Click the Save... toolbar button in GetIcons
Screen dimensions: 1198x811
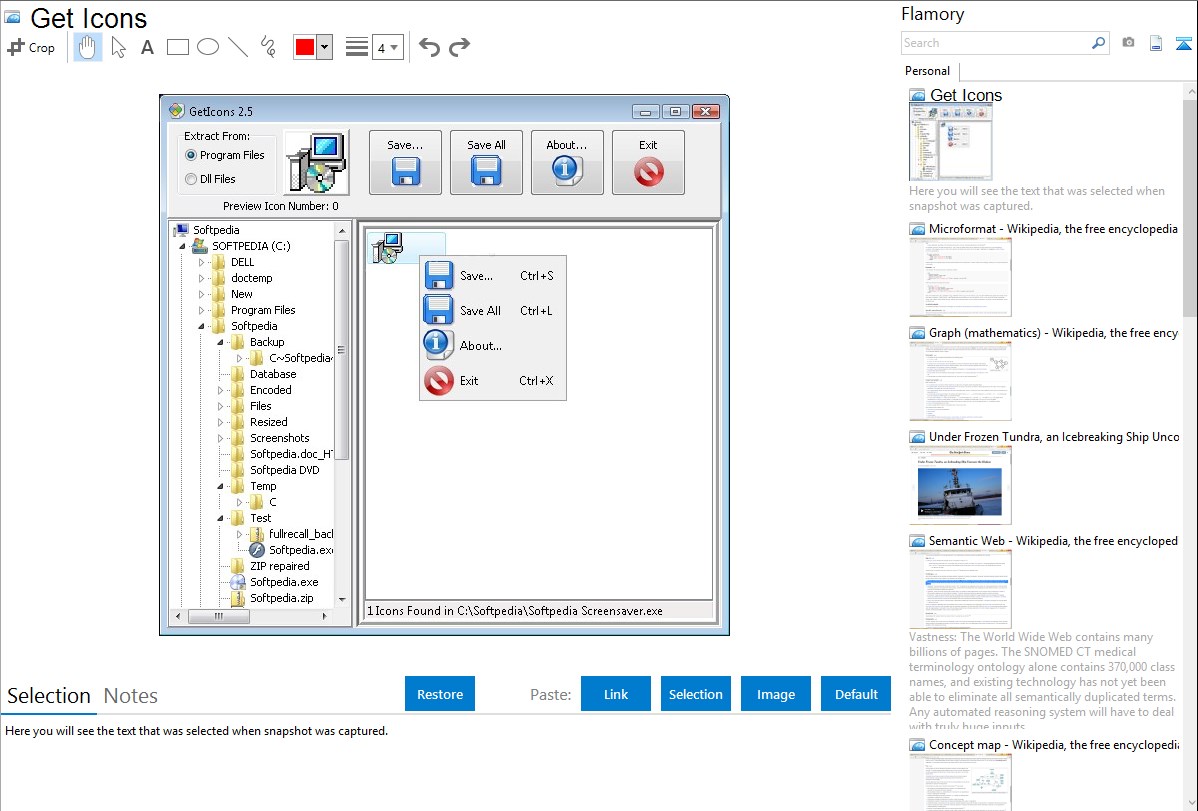[x=406, y=163]
